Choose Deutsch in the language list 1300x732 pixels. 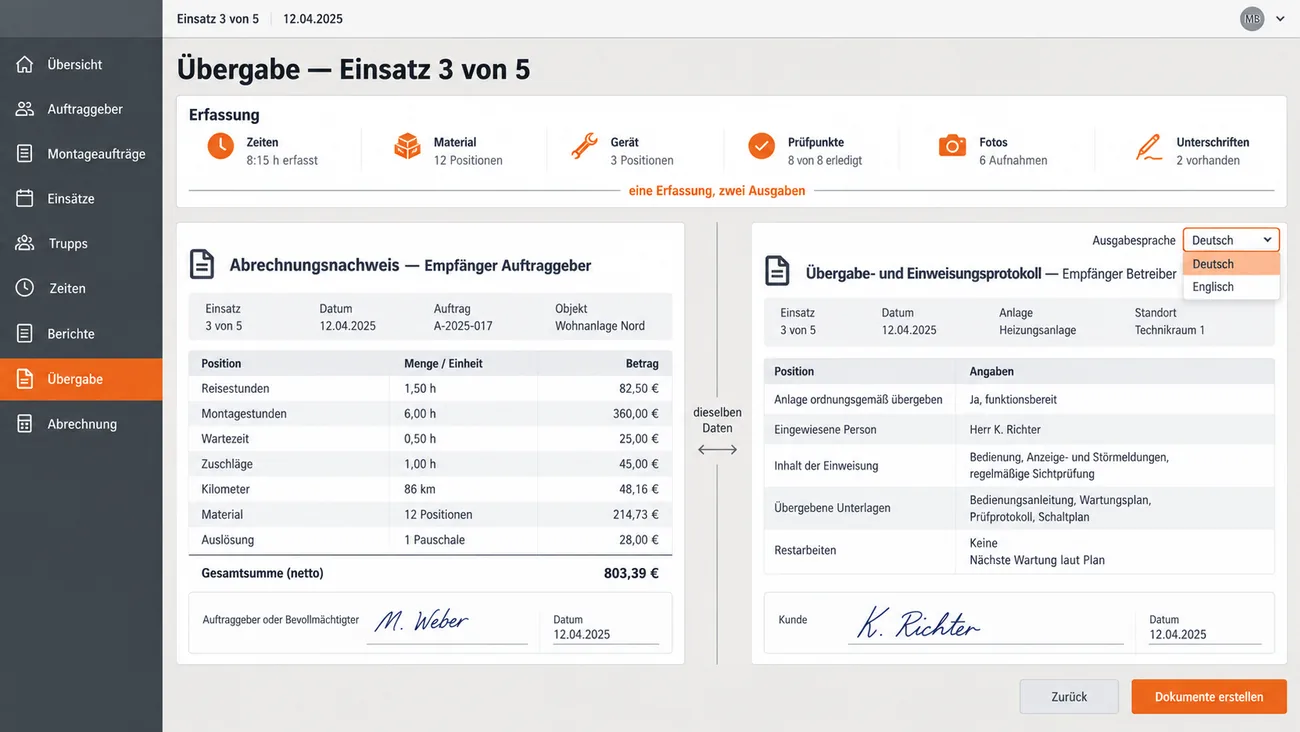point(1231,264)
